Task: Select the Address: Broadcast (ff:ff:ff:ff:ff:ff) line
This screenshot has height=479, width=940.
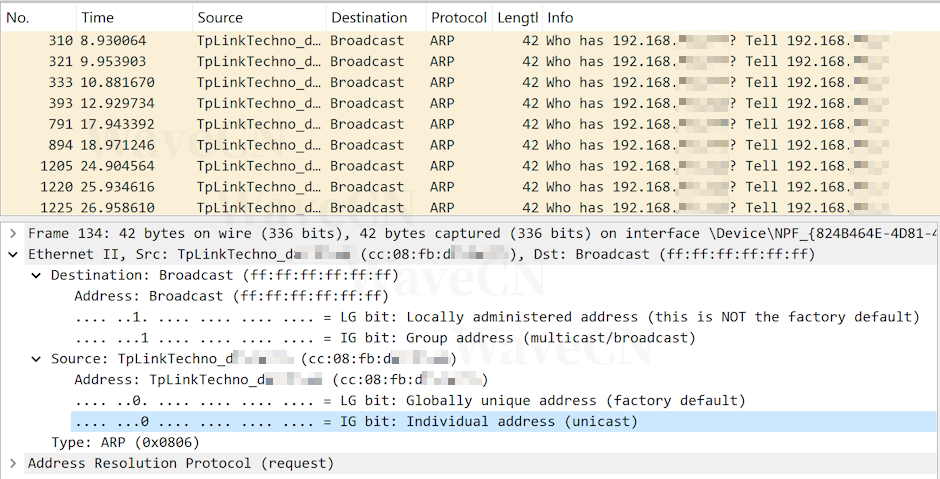Action: [x=230, y=296]
